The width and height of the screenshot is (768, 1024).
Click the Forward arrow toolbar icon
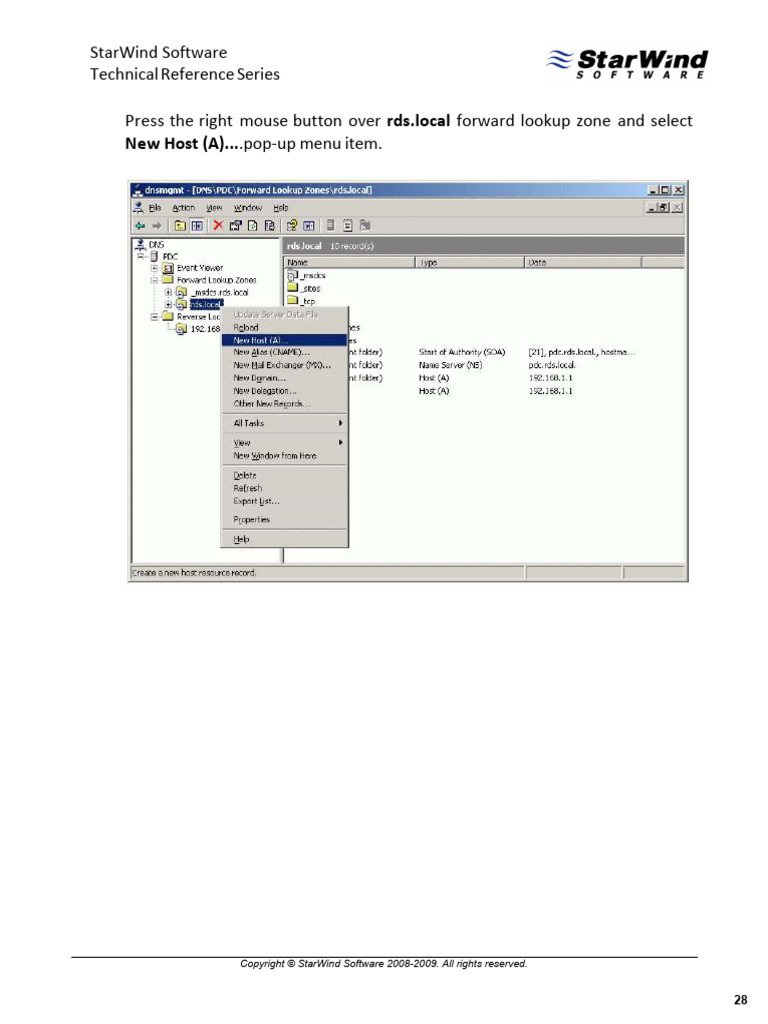(x=157, y=226)
